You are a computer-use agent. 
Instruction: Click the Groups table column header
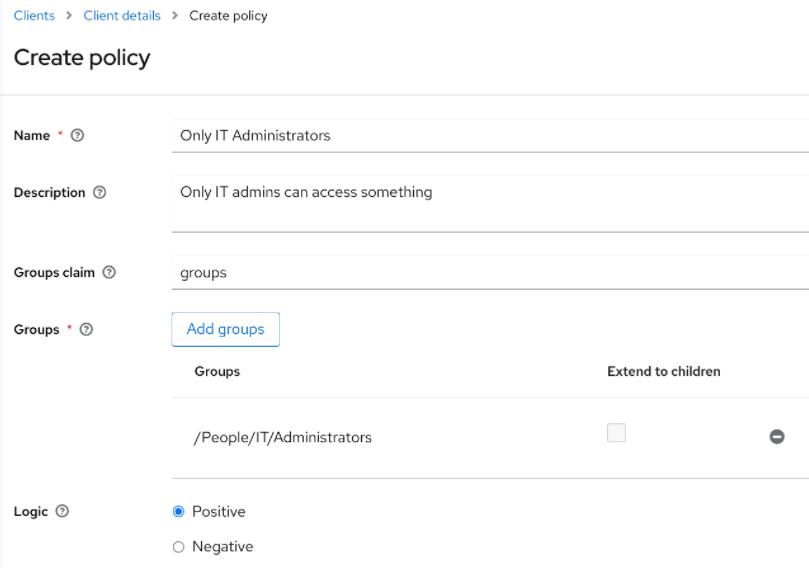point(217,371)
